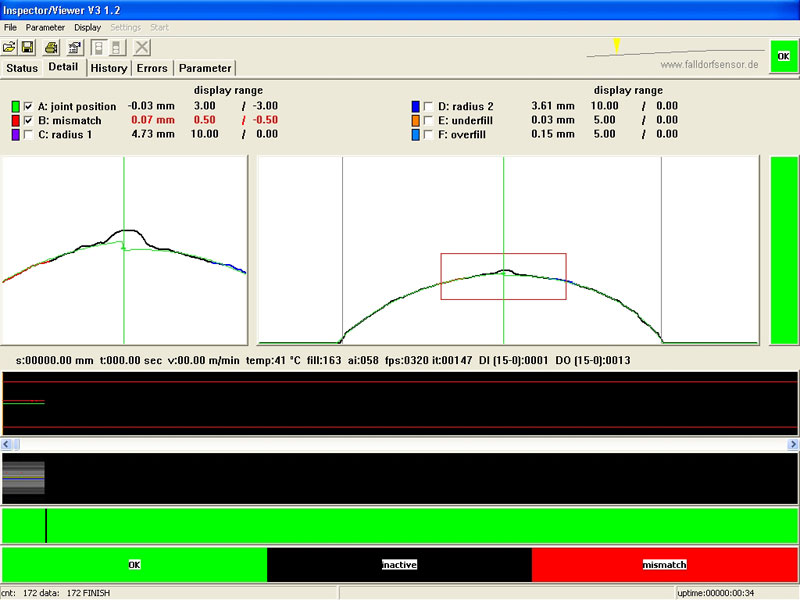Click the v:00.00 m/min speed readout
This screenshot has height=600, width=800.
pos(204,361)
